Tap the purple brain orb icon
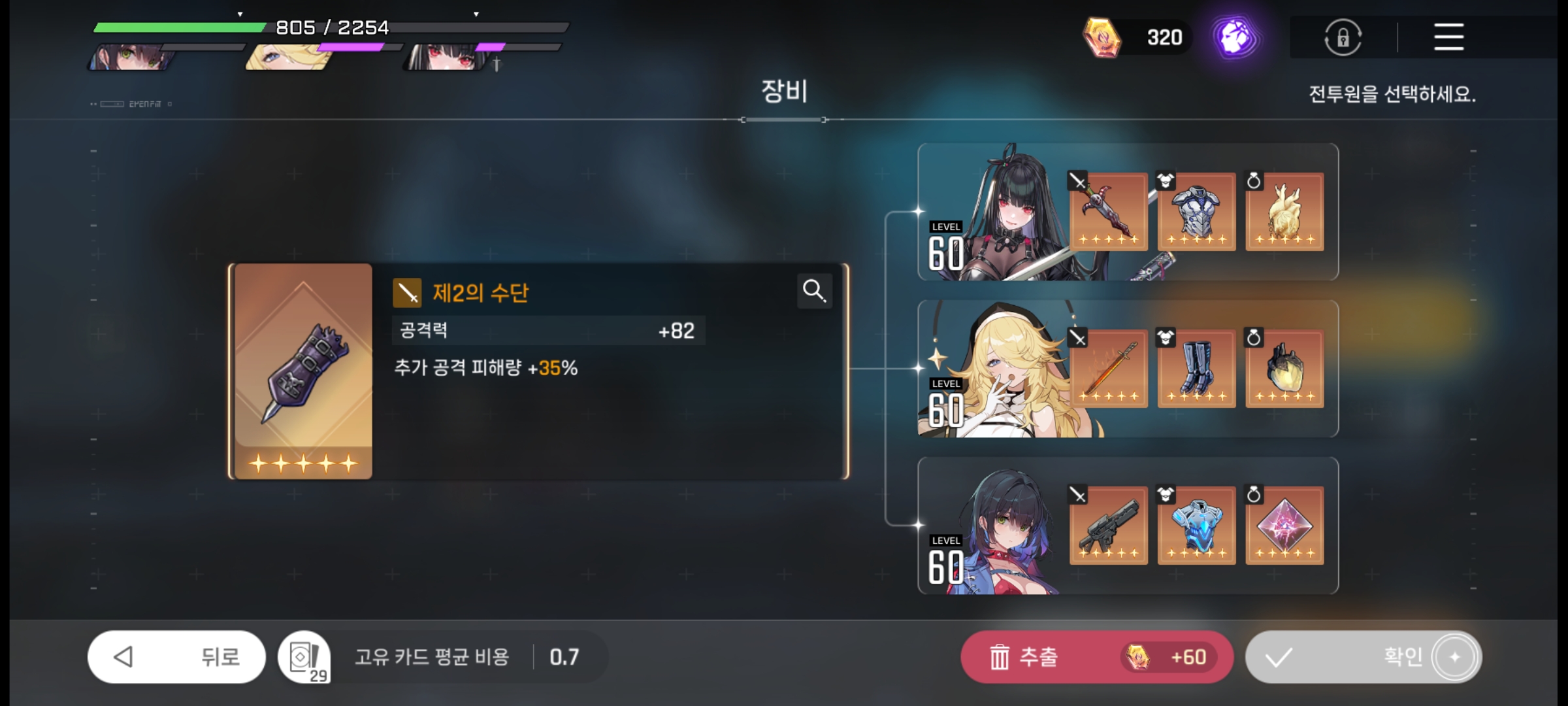Image resolution: width=1568 pixels, height=706 pixels. (x=1234, y=37)
